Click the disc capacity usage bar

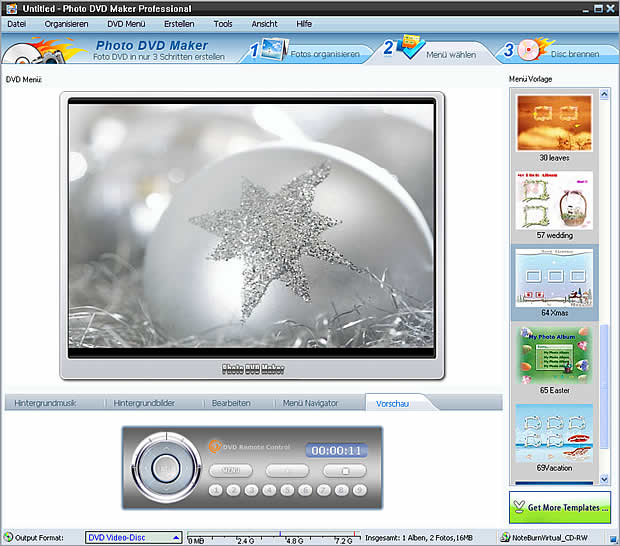point(274,538)
